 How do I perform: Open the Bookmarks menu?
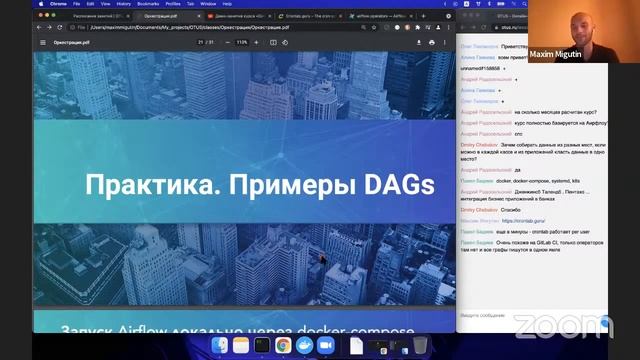(x=148, y=4)
